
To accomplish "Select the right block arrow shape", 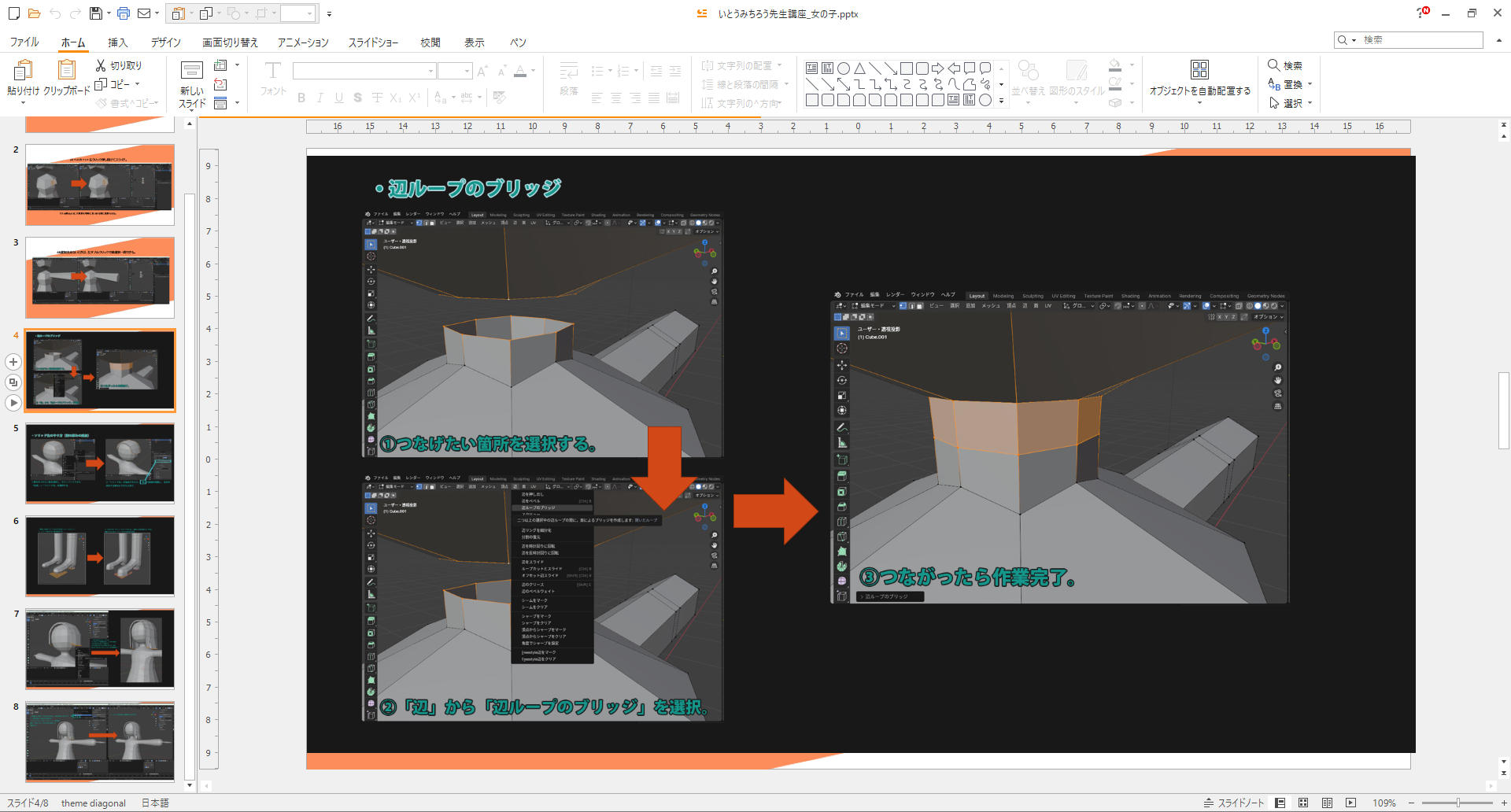I will coord(938,68).
